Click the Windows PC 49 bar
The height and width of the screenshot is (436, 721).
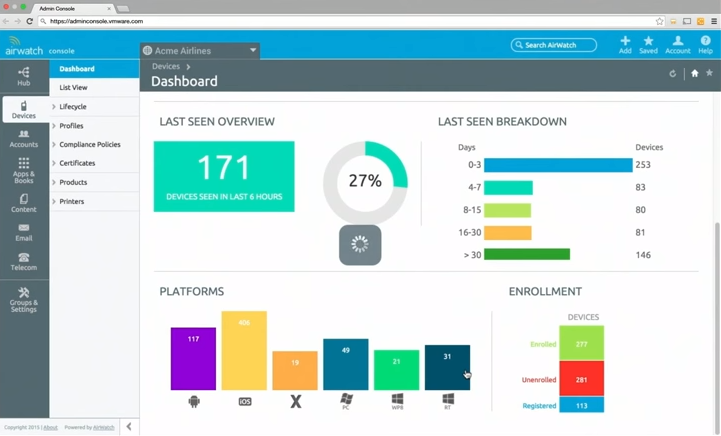(x=346, y=364)
